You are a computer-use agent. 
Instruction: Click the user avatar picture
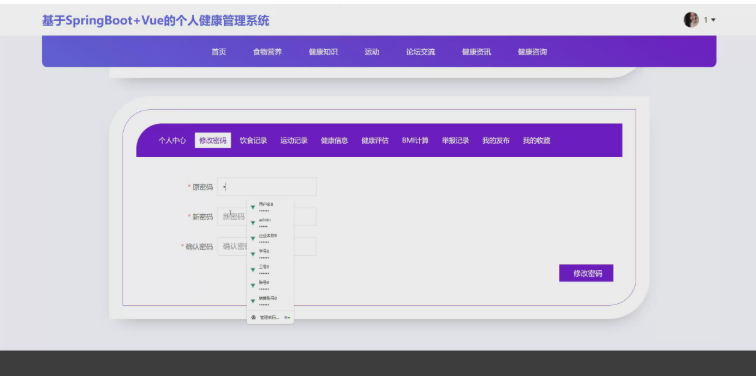point(691,20)
